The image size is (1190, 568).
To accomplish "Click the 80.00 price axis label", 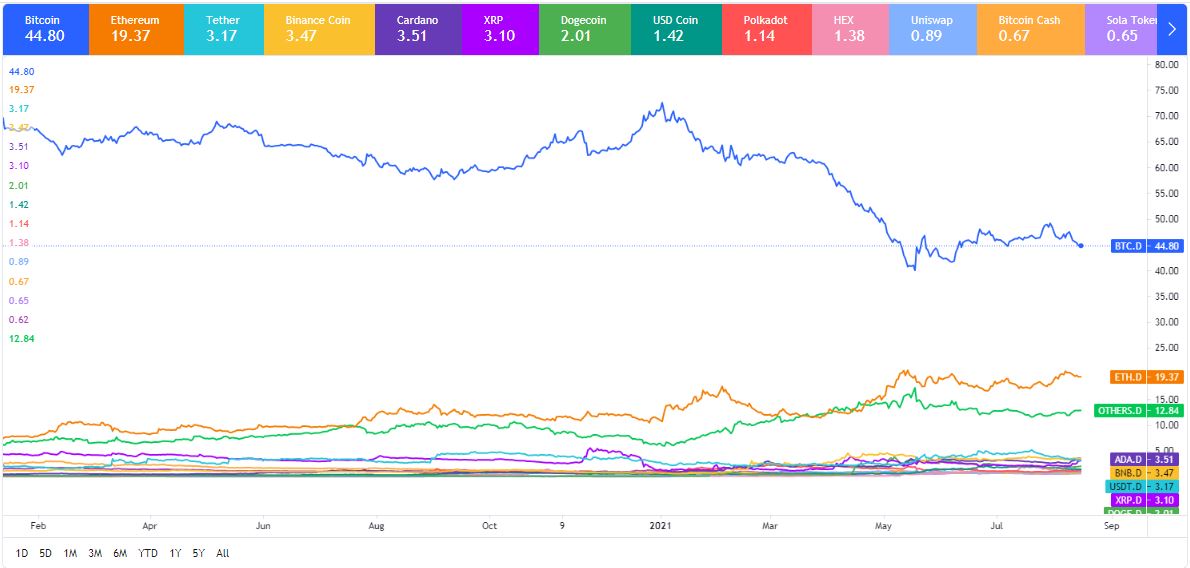I will pos(1165,65).
